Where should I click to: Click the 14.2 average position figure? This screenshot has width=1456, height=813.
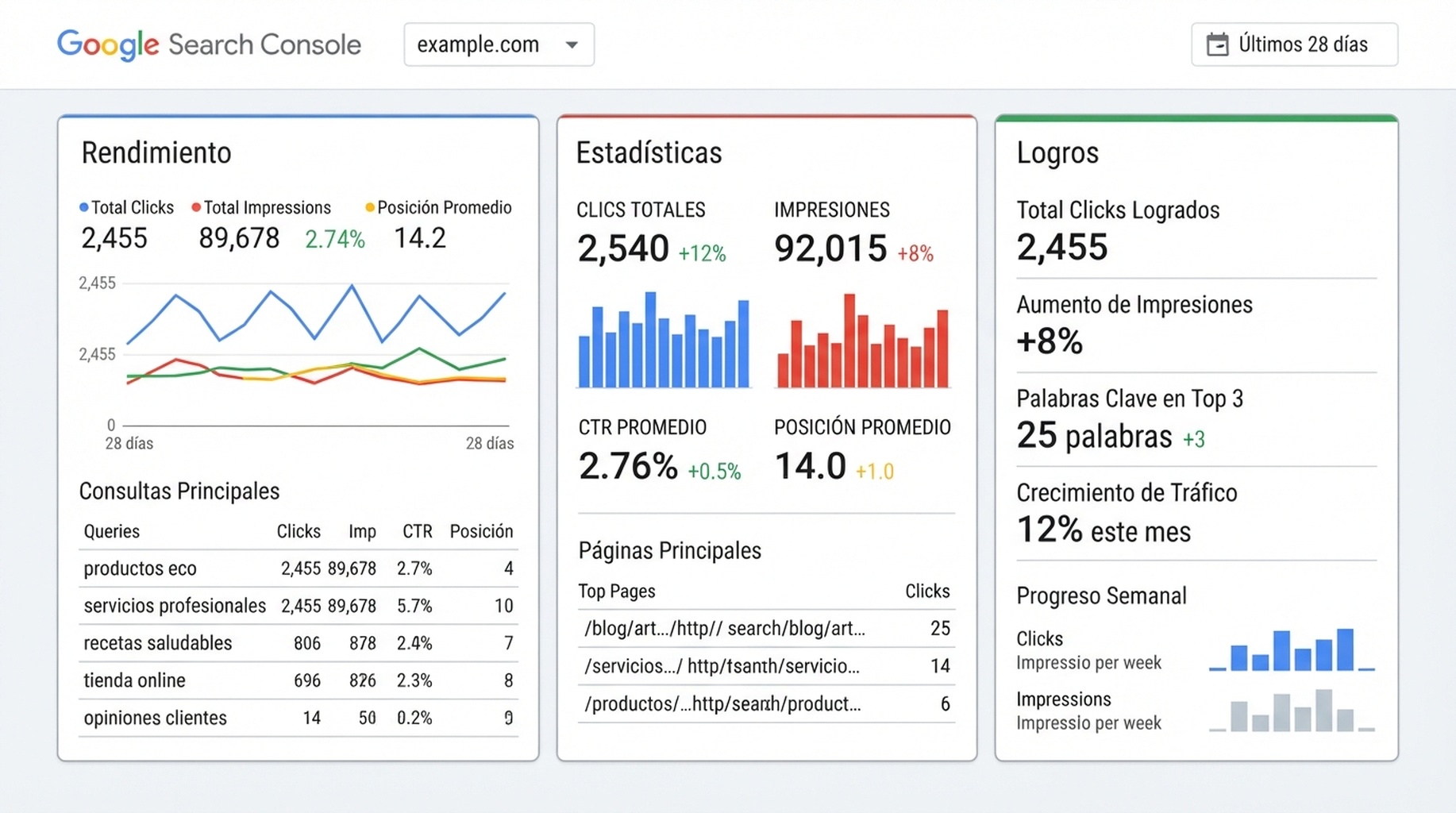[x=420, y=238]
